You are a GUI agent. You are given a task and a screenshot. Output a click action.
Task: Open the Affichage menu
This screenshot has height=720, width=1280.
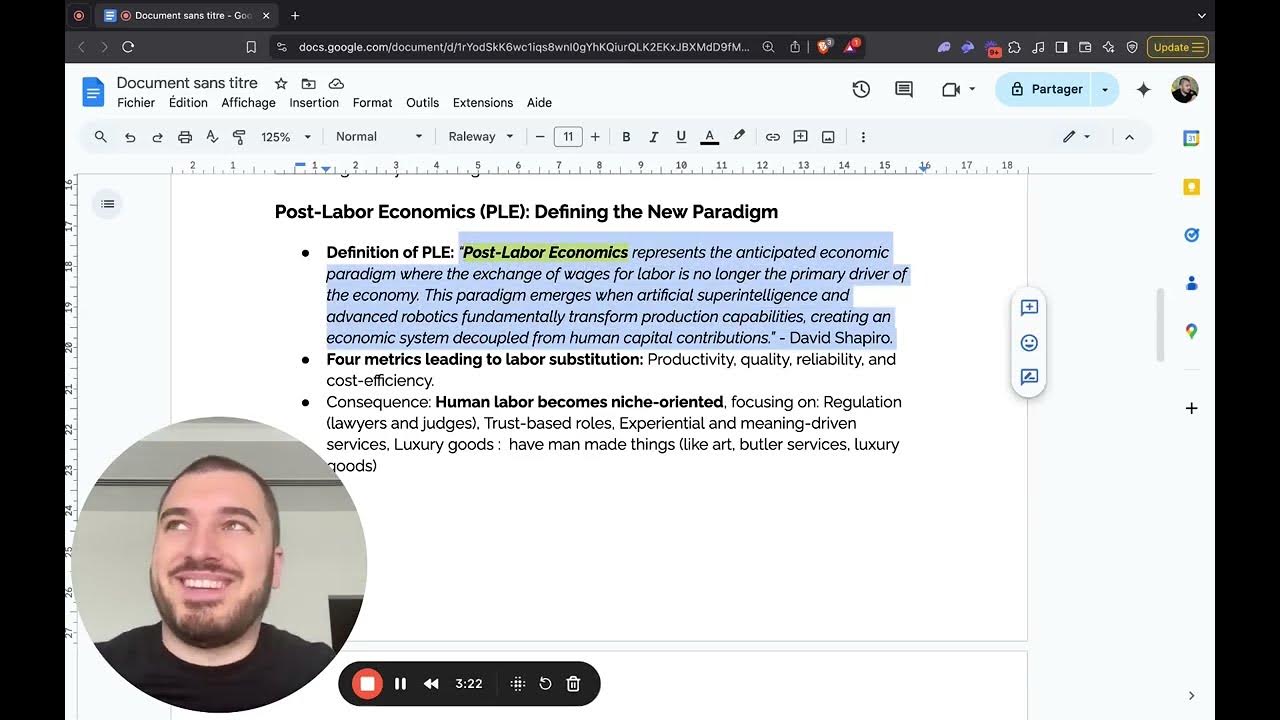point(248,102)
